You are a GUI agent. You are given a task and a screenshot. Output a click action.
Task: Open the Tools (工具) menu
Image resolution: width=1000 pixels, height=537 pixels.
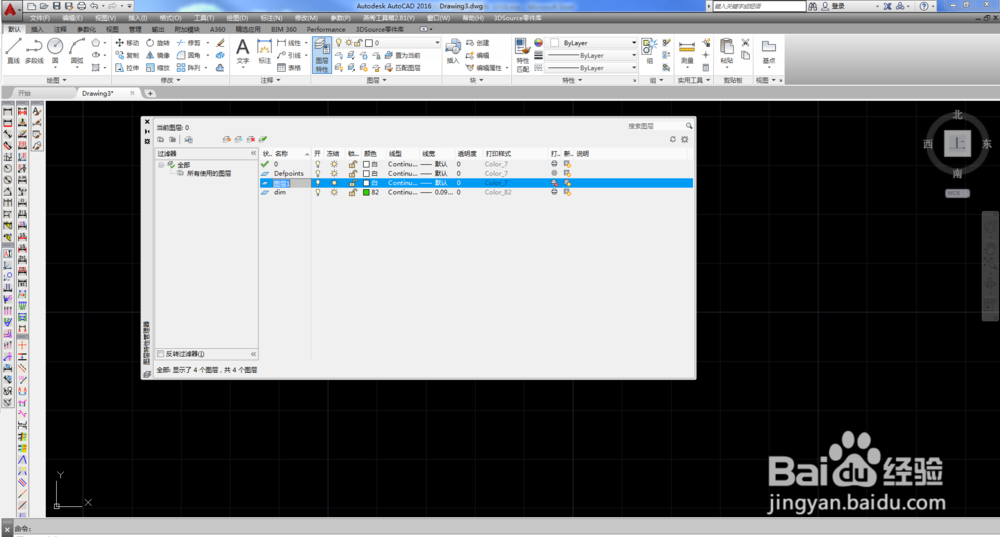point(203,18)
